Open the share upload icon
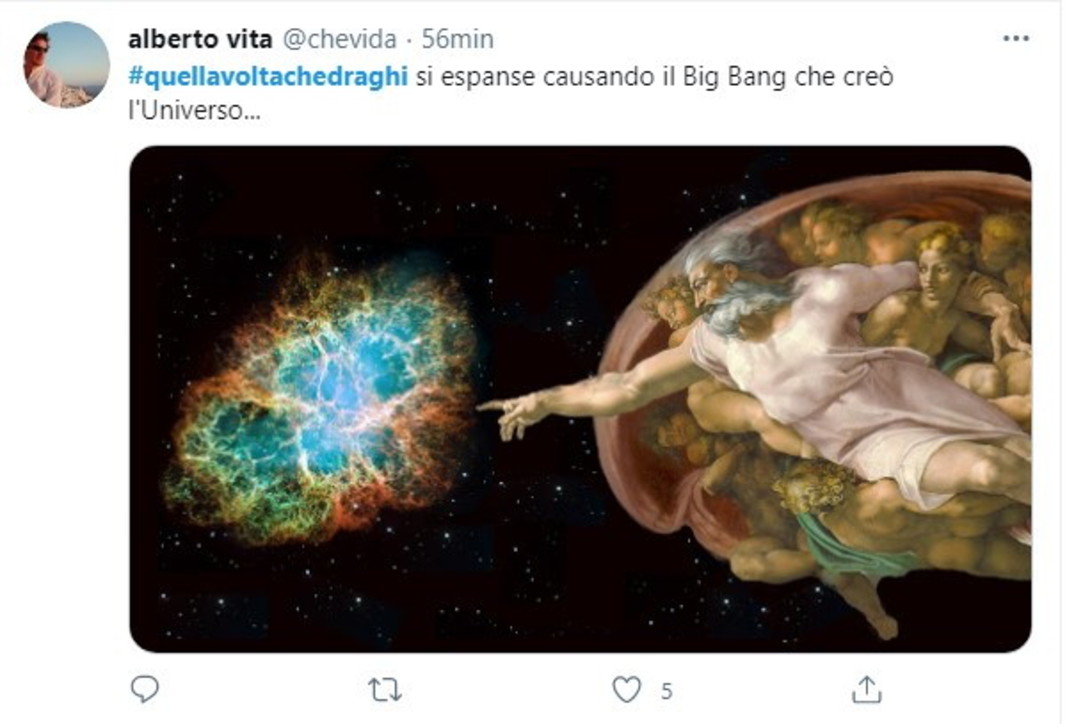Image resolution: width=1067 pixels, height=724 pixels. [x=867, y=689]
